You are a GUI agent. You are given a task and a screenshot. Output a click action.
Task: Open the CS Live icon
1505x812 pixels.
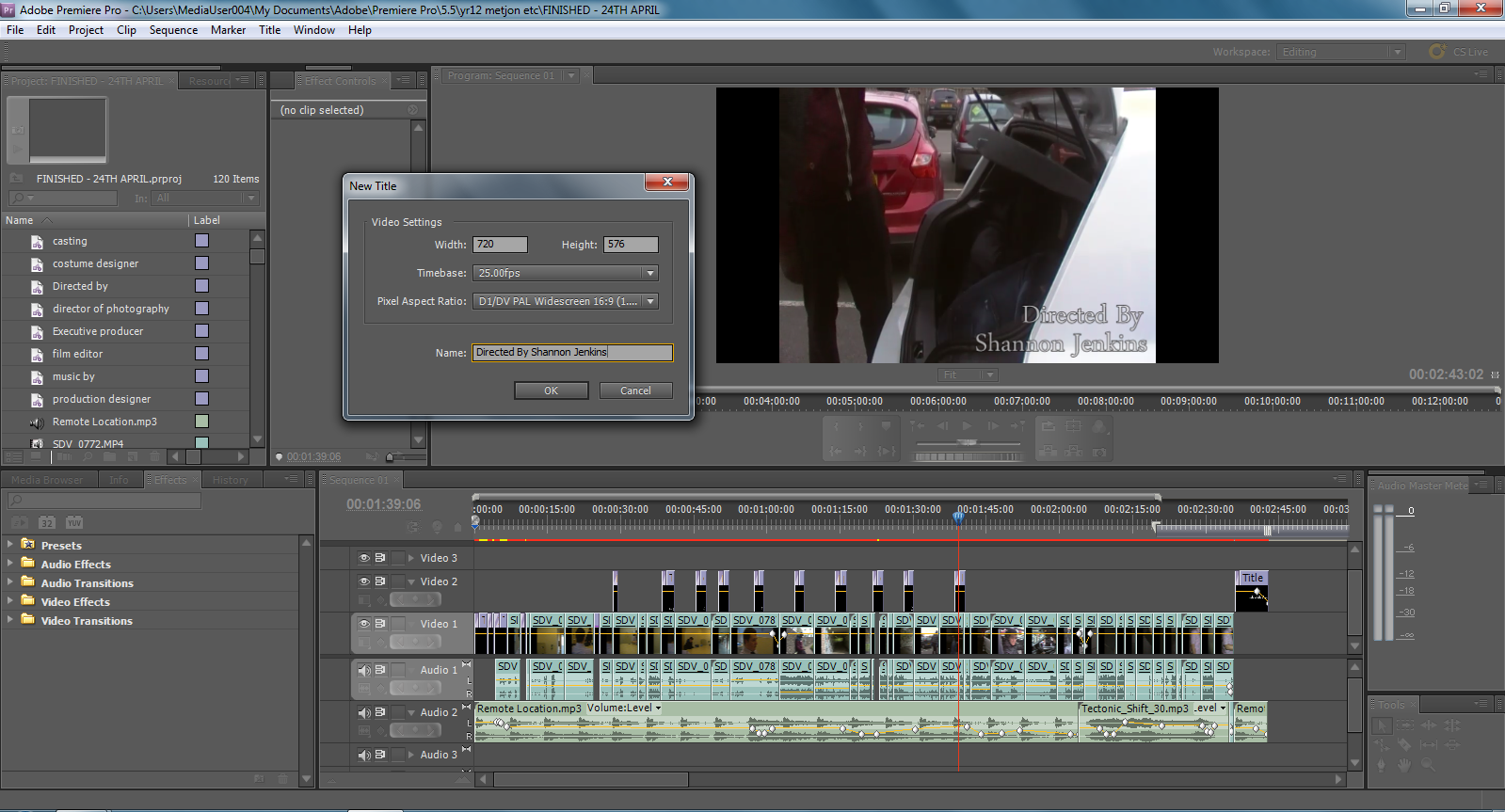click(x=1437, y=52)
